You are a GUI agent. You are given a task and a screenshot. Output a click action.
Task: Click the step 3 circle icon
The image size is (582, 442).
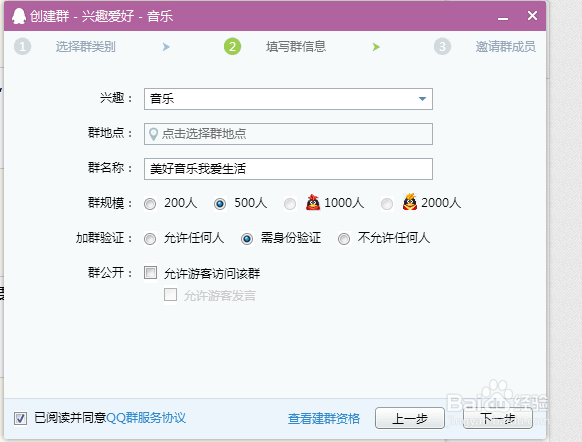pos(442,47)
